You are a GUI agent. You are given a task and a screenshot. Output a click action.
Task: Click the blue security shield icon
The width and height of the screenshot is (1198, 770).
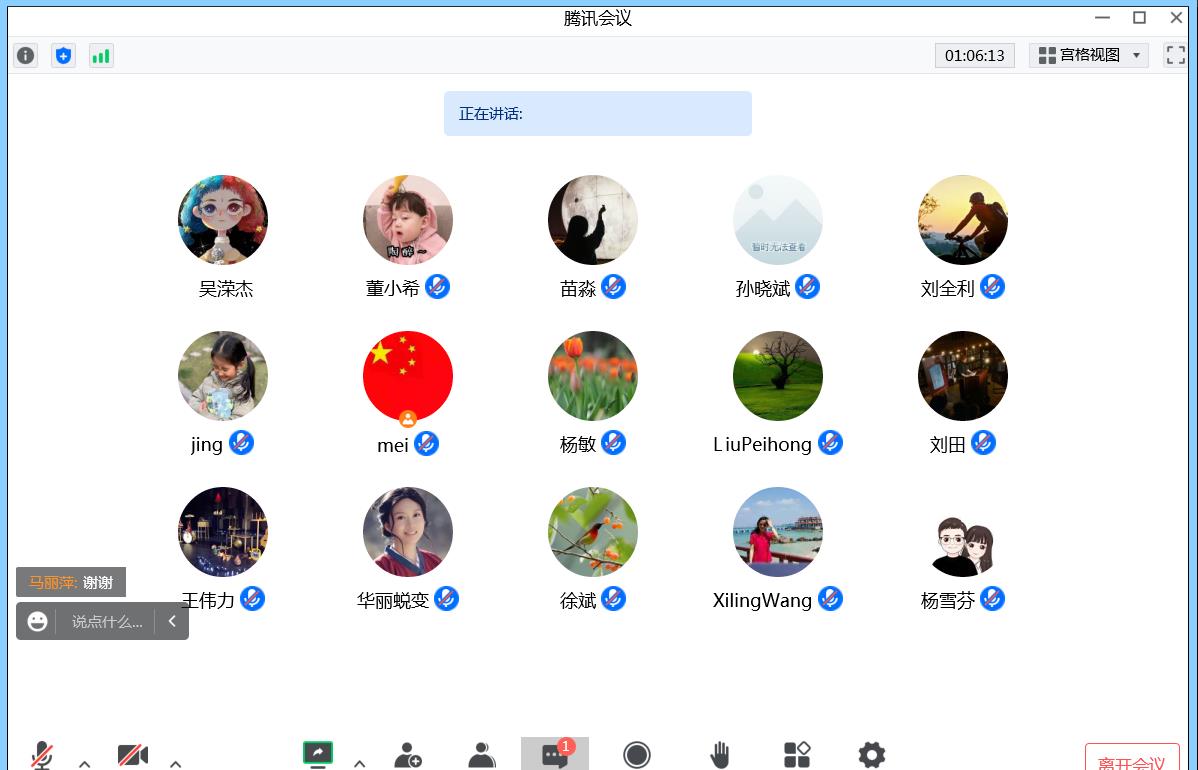pos(63,56)
